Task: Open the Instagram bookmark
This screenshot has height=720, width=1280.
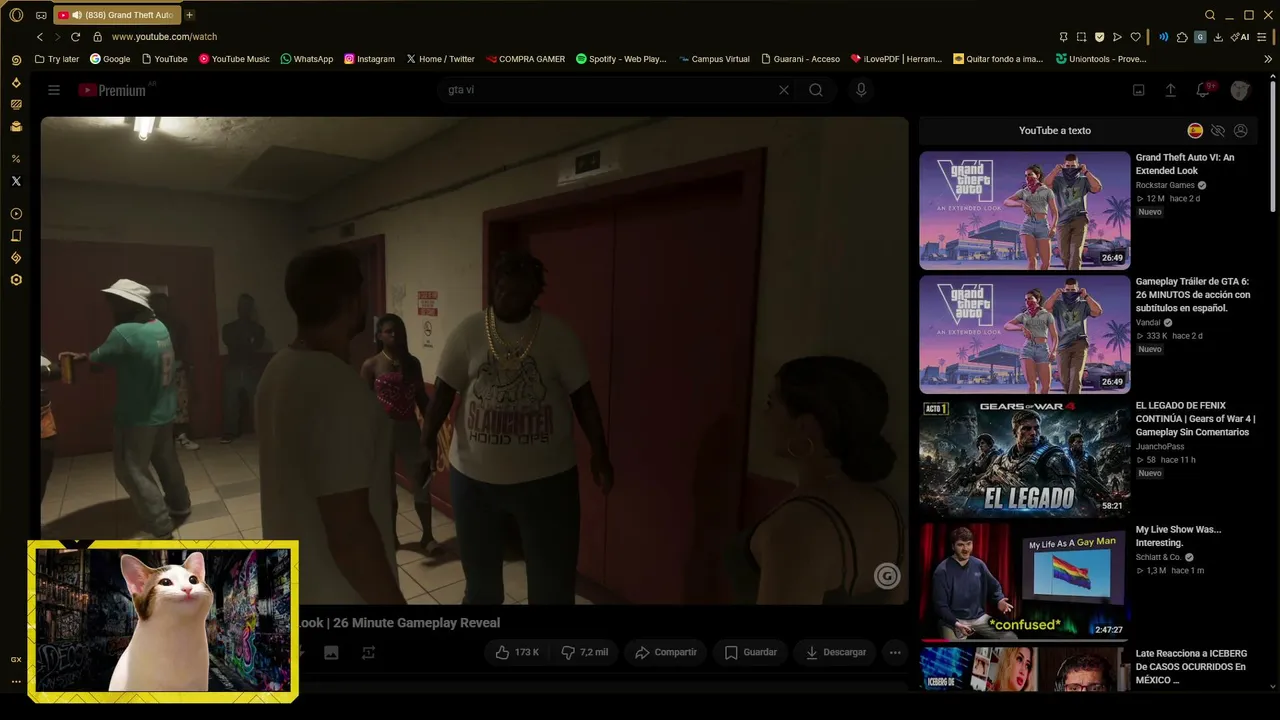Action: [369, 59]
